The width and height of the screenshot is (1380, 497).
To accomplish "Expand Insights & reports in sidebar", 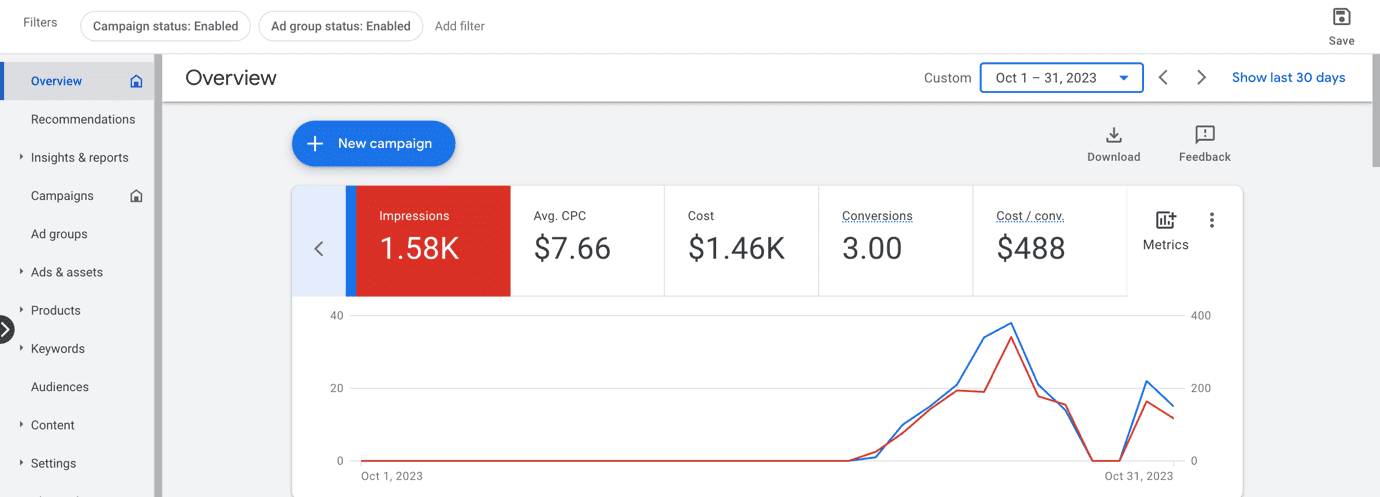I will [79, 158].
